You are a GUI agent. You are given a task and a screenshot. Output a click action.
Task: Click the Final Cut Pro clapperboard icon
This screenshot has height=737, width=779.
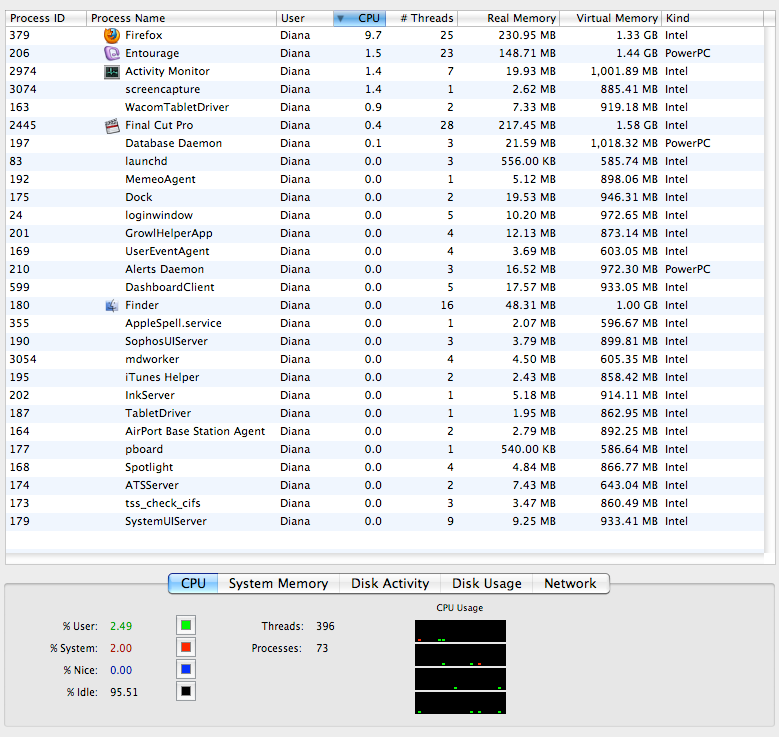click(x=112, y=126)
